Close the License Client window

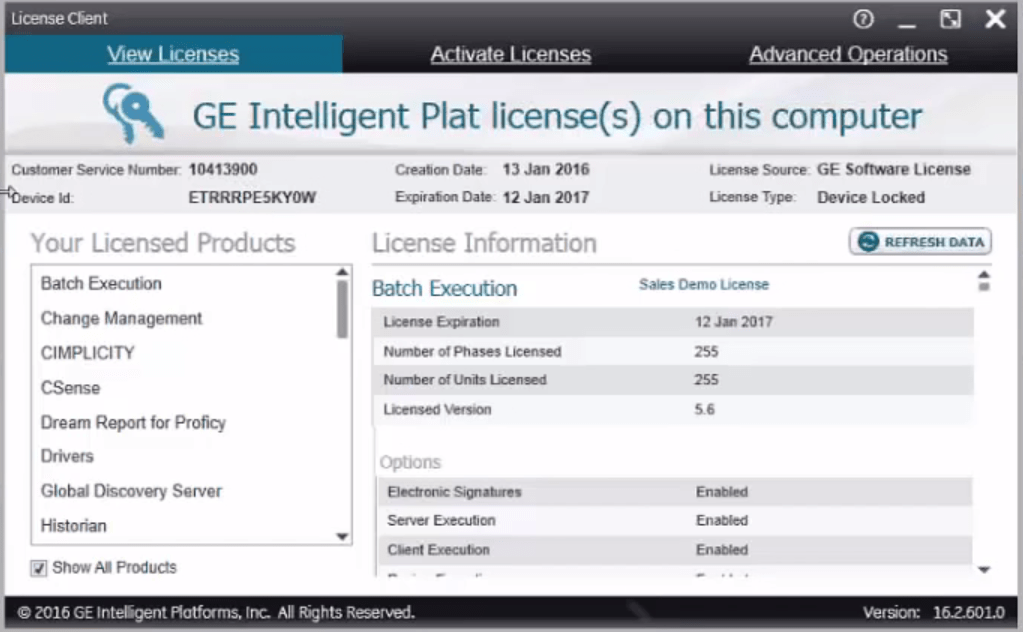pos(995,19)
